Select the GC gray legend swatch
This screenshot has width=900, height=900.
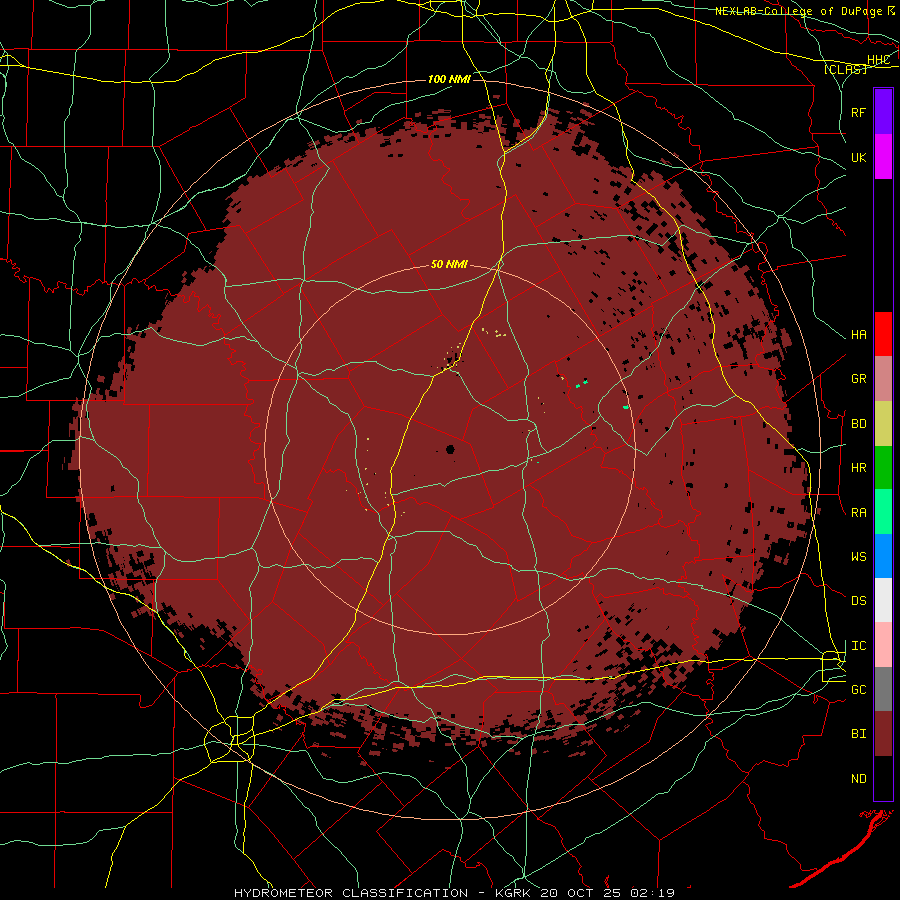pos(883,689)
